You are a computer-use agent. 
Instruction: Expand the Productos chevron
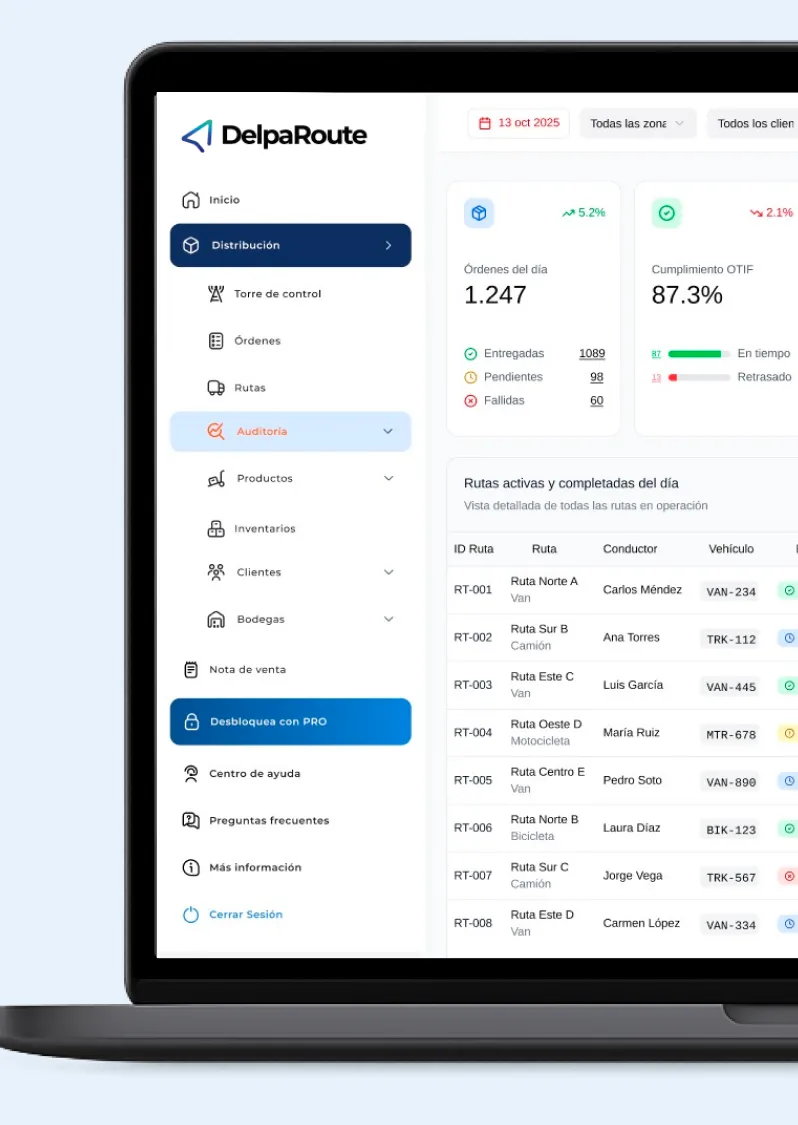tap(388, 479)
